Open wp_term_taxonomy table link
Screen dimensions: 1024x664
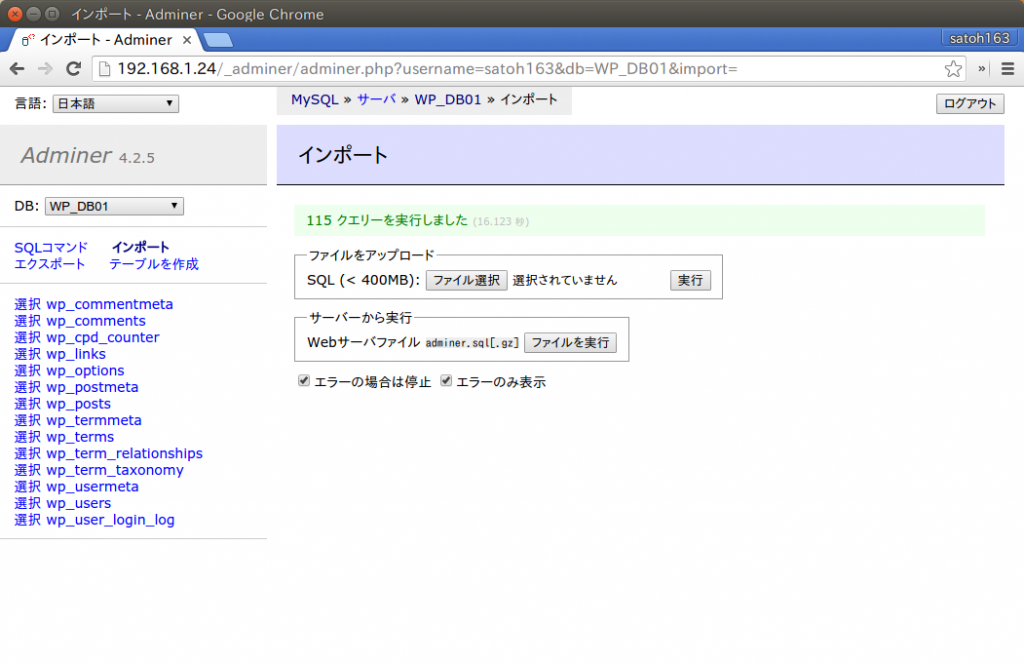pyautogui.click(x=115, y=470)
